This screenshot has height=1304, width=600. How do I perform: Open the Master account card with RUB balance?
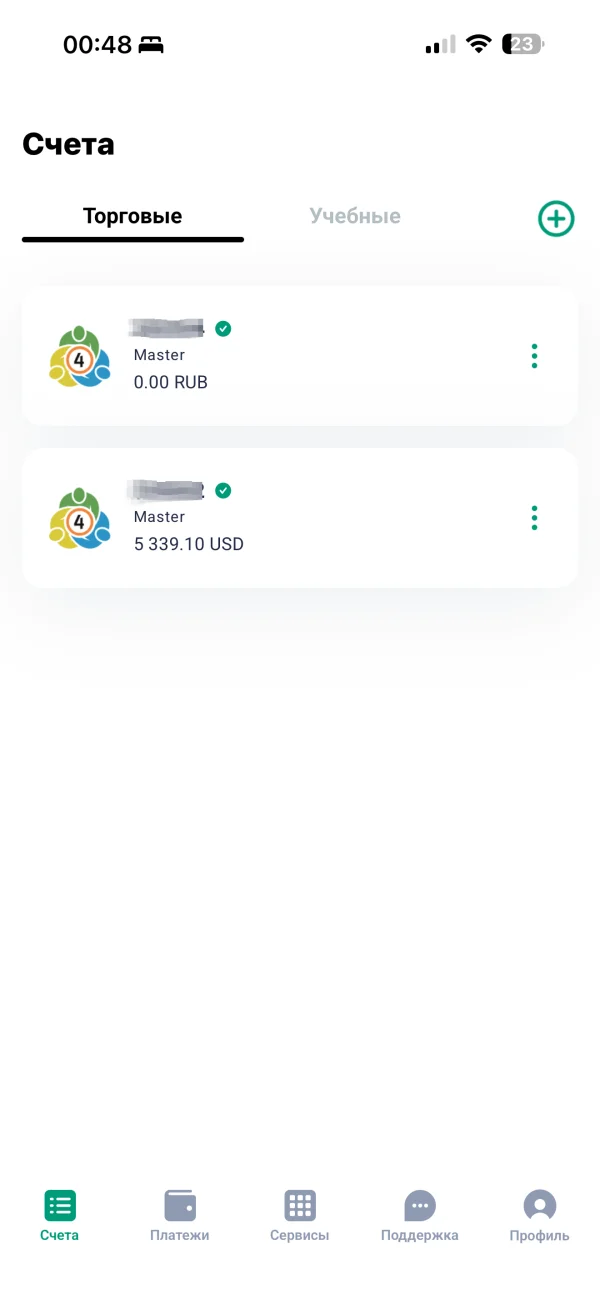click(x=300, y=356)
